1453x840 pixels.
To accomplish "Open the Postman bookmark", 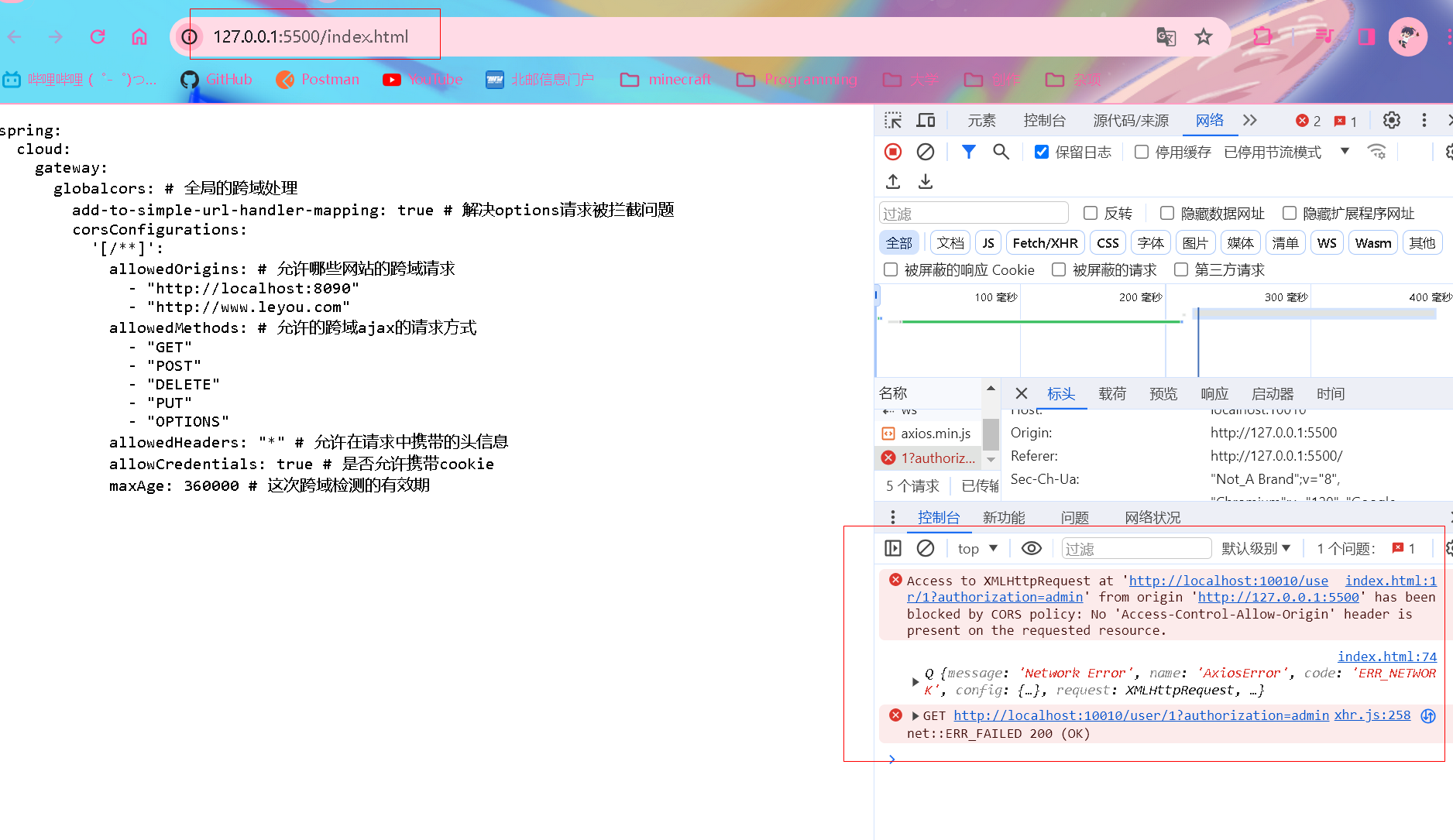I will [x=318, y=80].
